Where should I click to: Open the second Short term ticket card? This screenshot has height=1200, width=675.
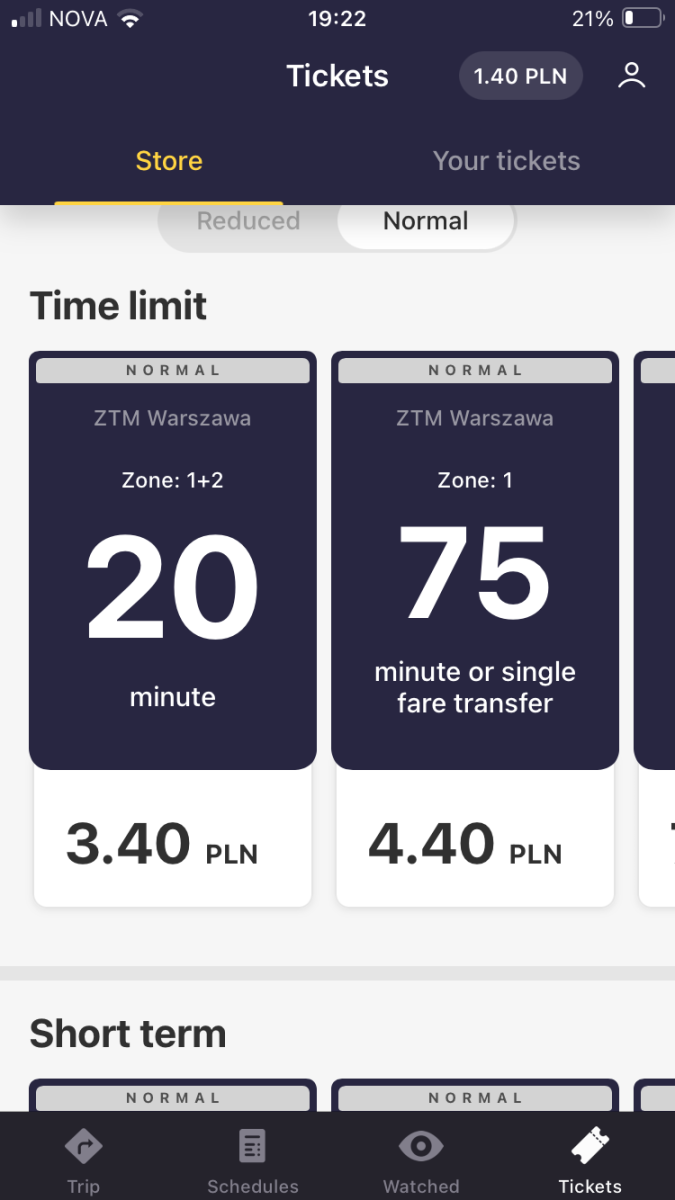point(475,1095)
